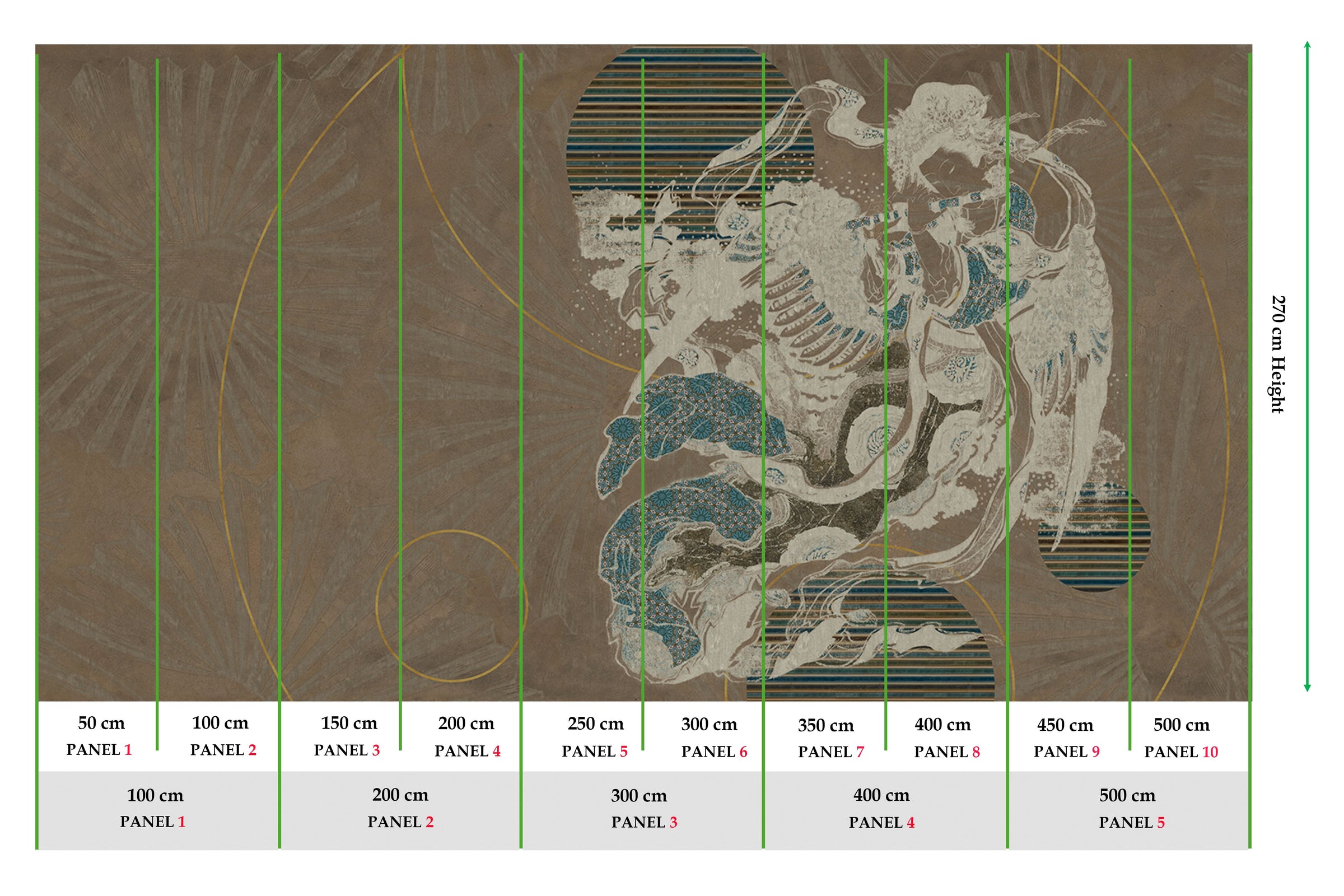Click the small gold circle outline
This screenshot has width=1344, height=896.
pos(451,606)
